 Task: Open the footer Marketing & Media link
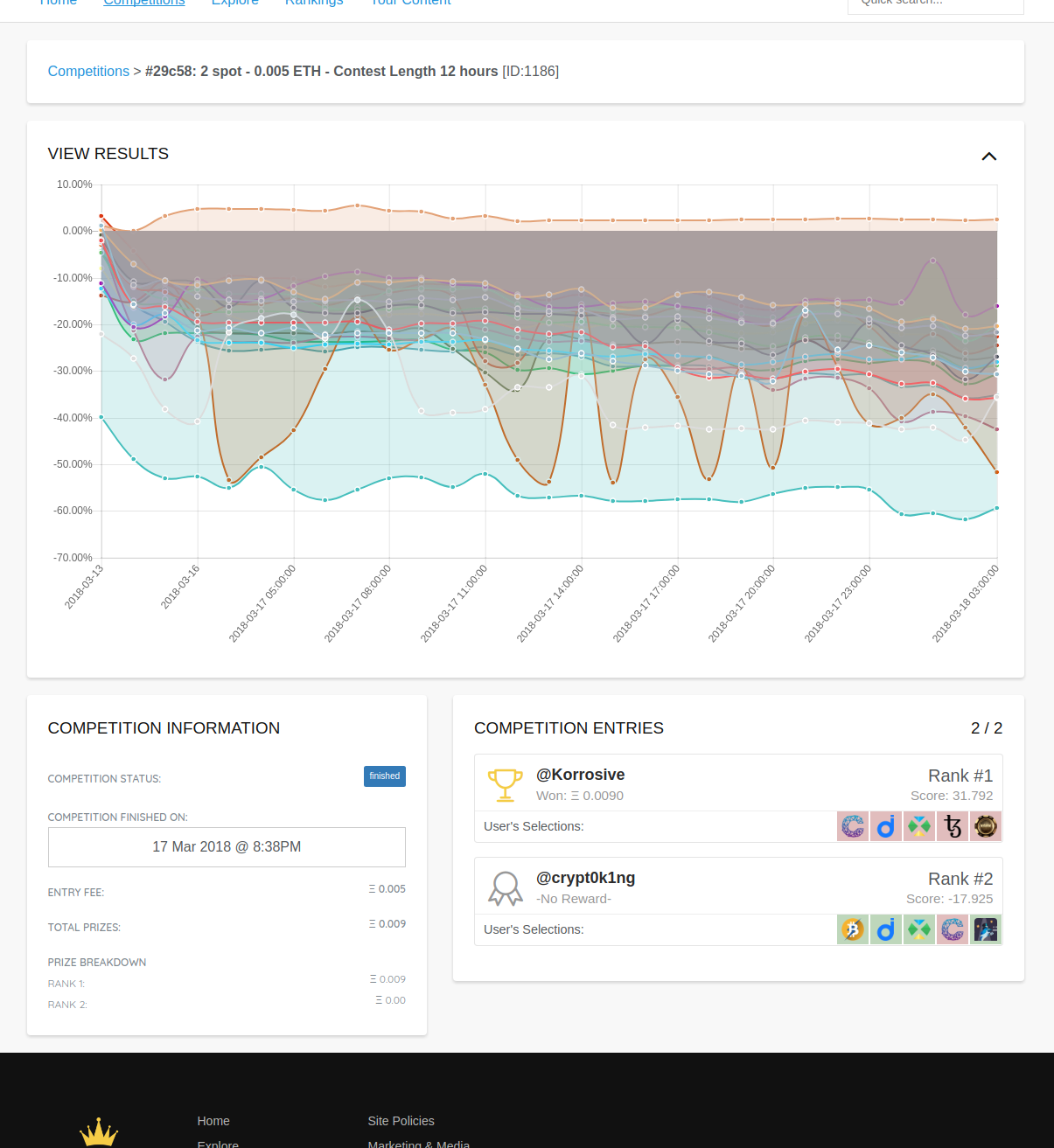418,1144
